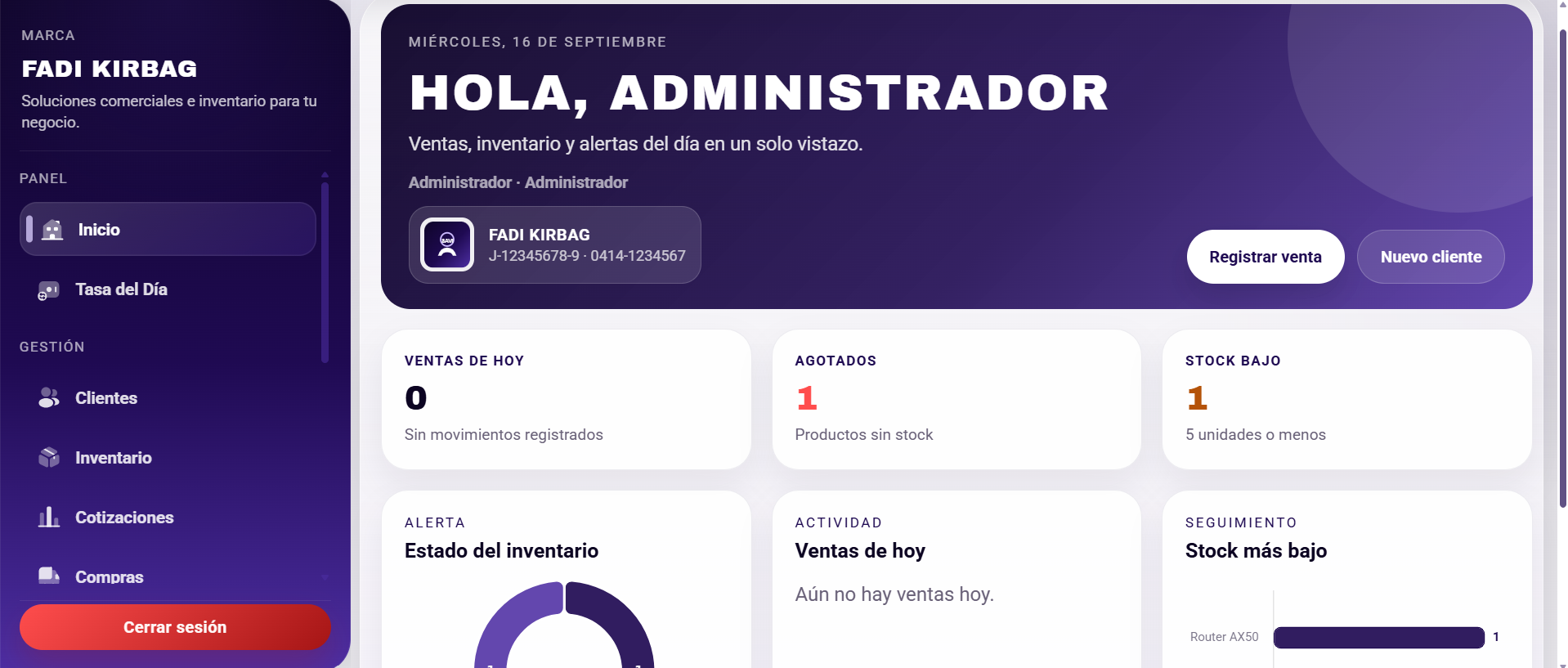The width and height of the screenshot is (1568, 668).
Task: Click the Estado del inventario donut chart
Action: click(x=564, y=625)
